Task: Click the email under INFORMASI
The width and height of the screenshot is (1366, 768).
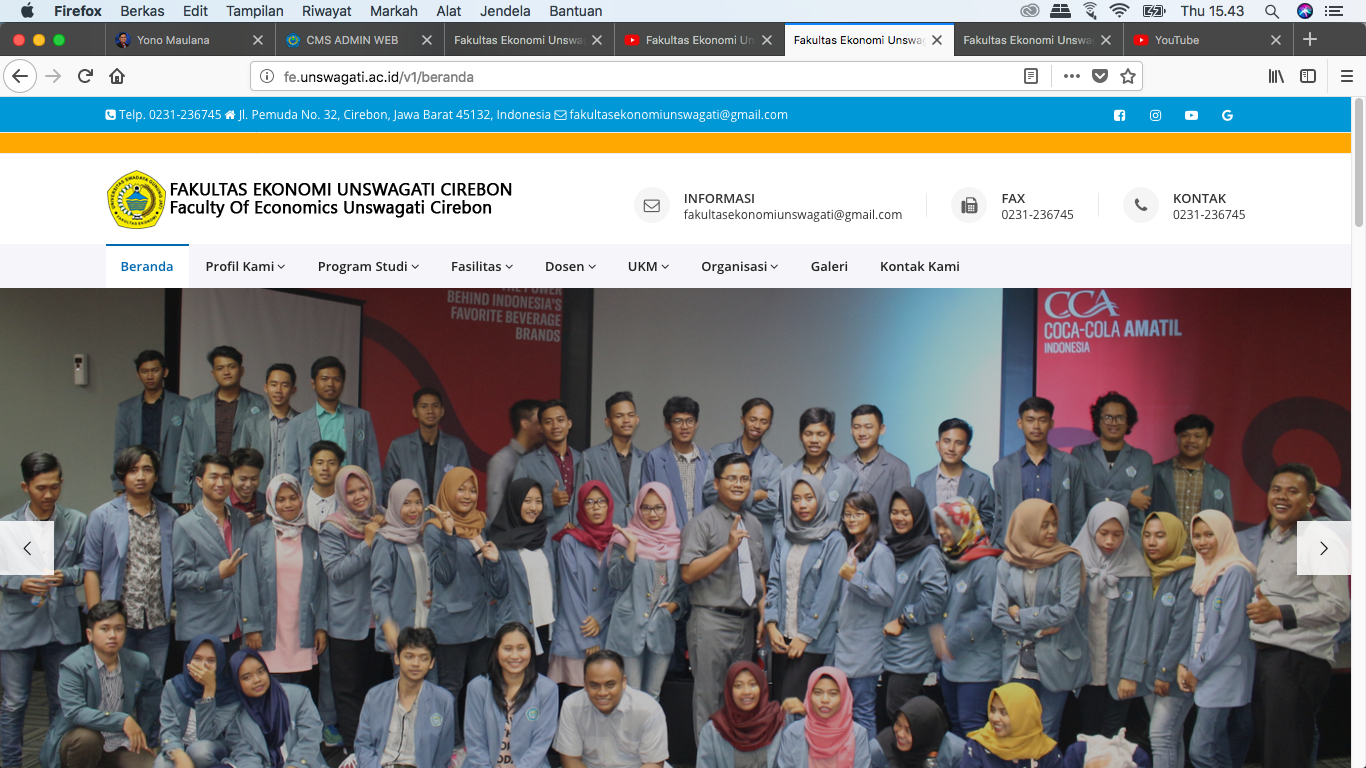Action: point(793,215)
